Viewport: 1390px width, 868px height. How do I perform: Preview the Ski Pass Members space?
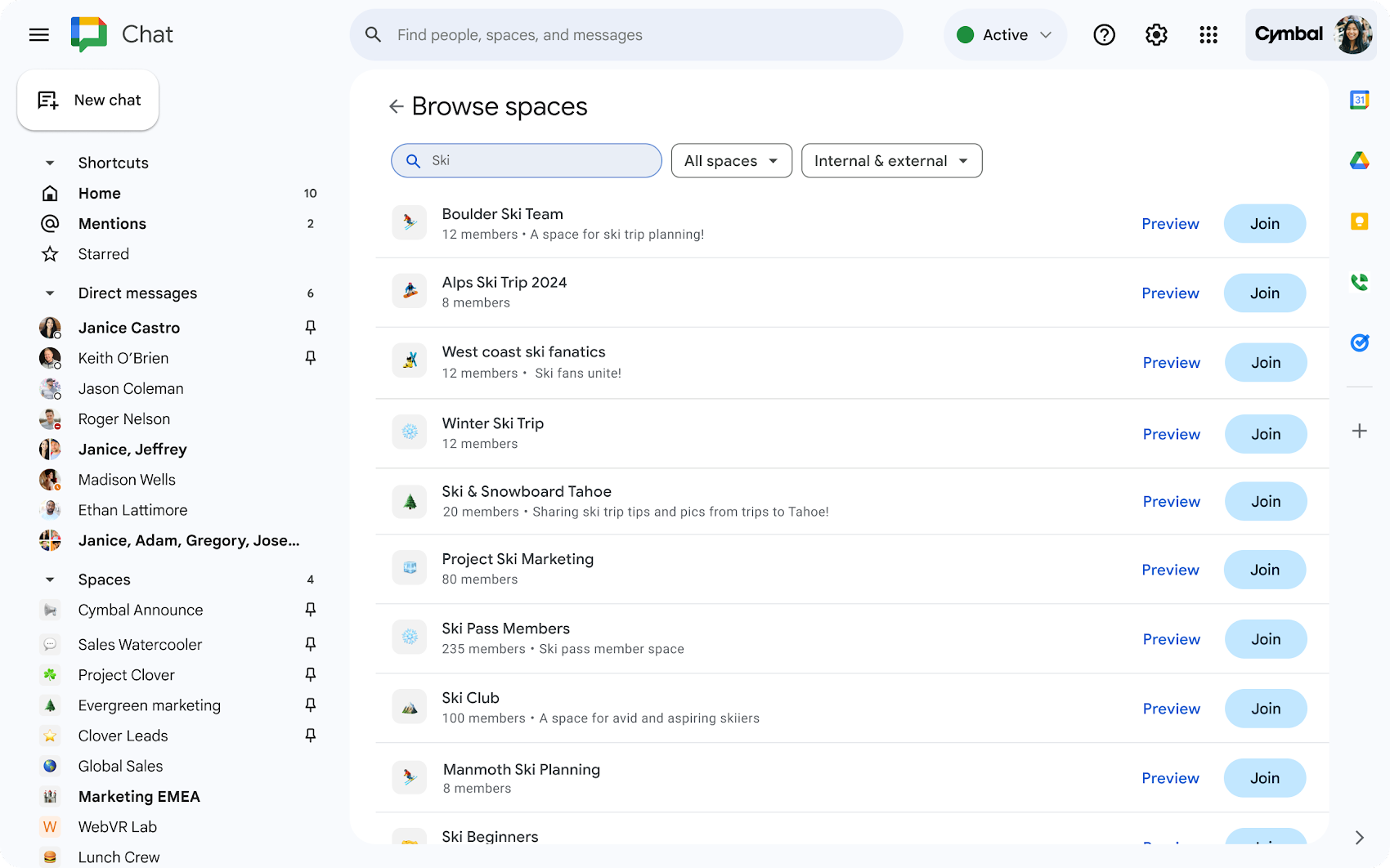(x=1171, y=639)
